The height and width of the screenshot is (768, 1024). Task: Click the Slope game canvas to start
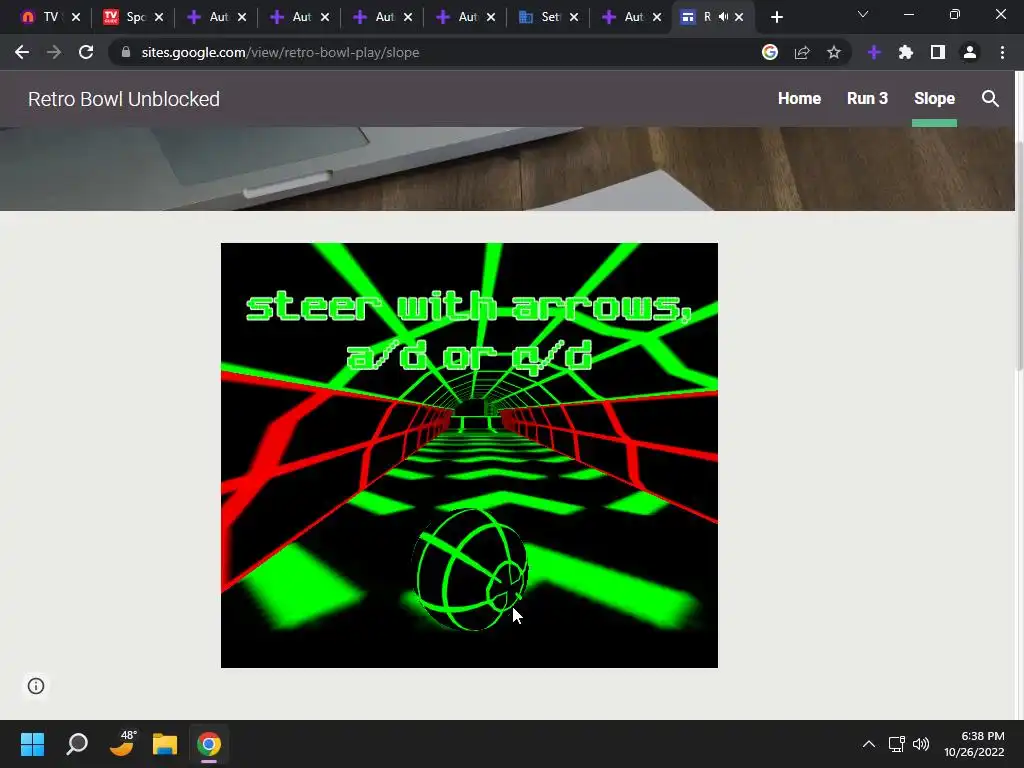[x=469, y=455]
